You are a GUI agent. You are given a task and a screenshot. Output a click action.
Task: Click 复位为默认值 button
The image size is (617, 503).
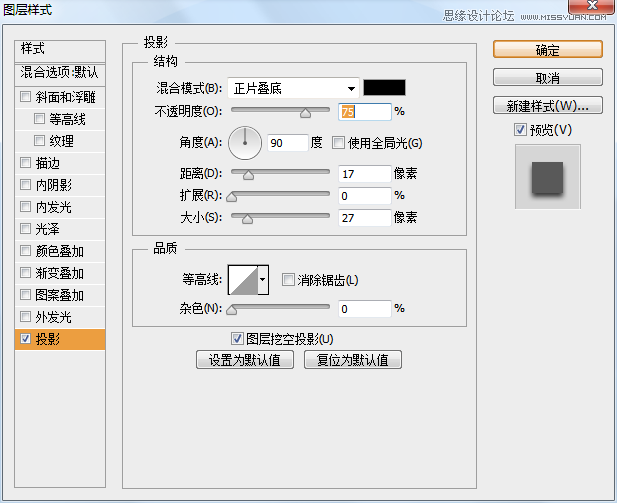coord(353,360)
